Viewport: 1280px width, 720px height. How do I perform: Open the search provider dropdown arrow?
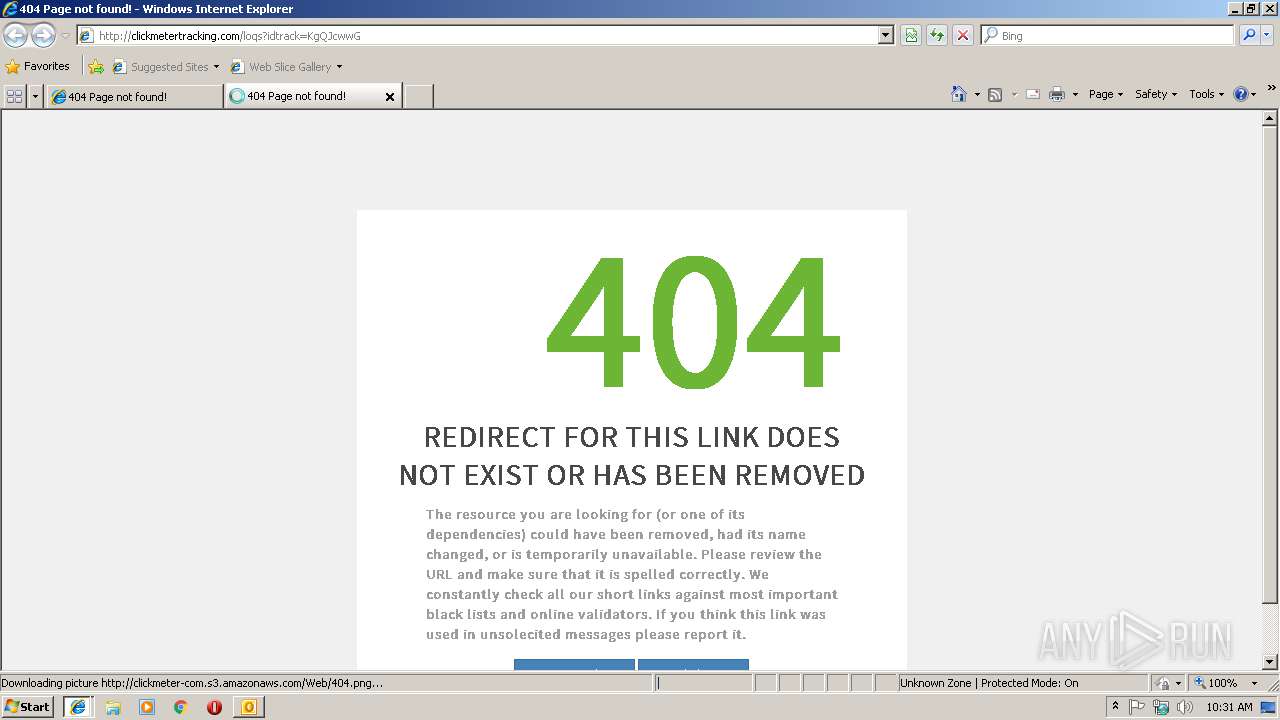[x=1268, y=36]
